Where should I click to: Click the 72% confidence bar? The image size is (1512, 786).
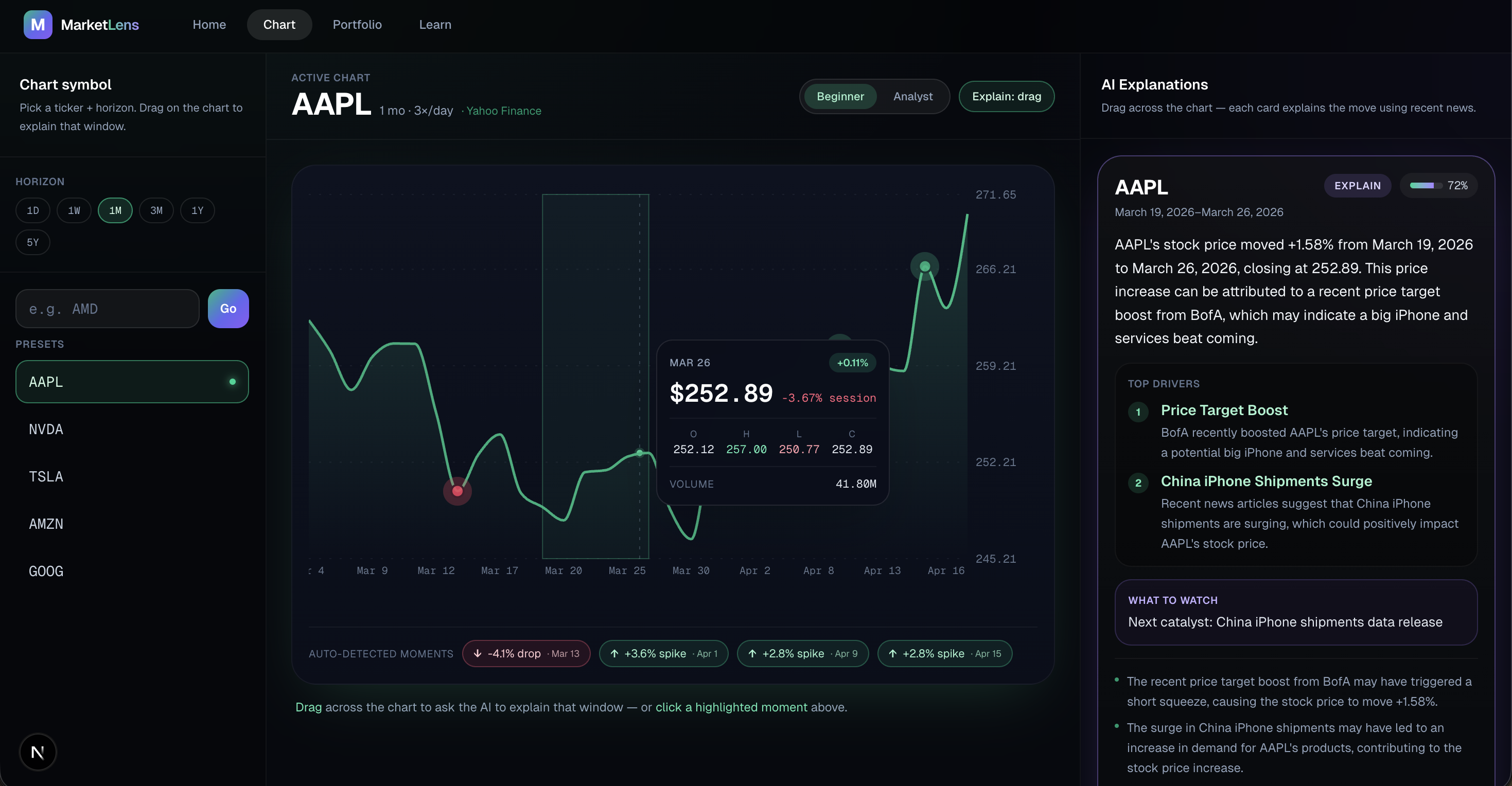(1425, 185)
